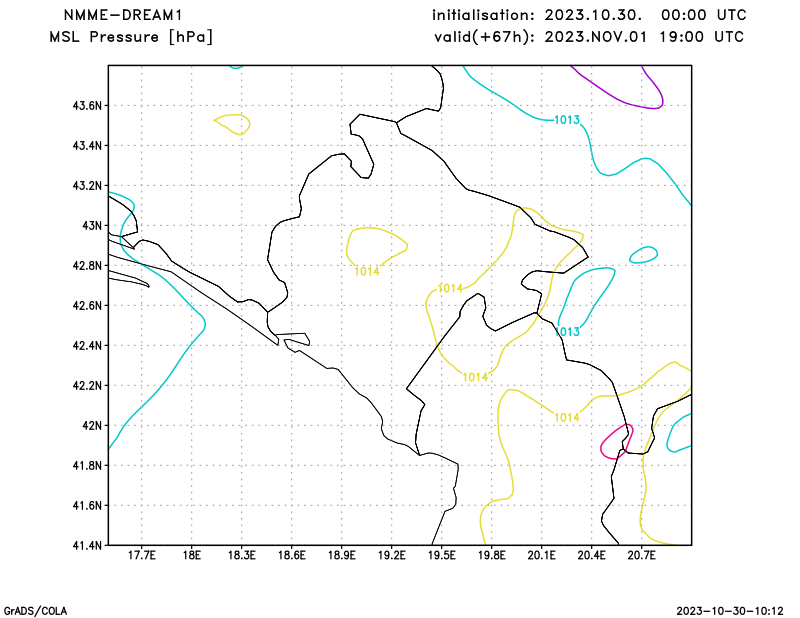Click the 20.7E longitude label
Image resolution: width=800 pixels, height=618 pixels.
pyautogui.click(x=641, y=556)
